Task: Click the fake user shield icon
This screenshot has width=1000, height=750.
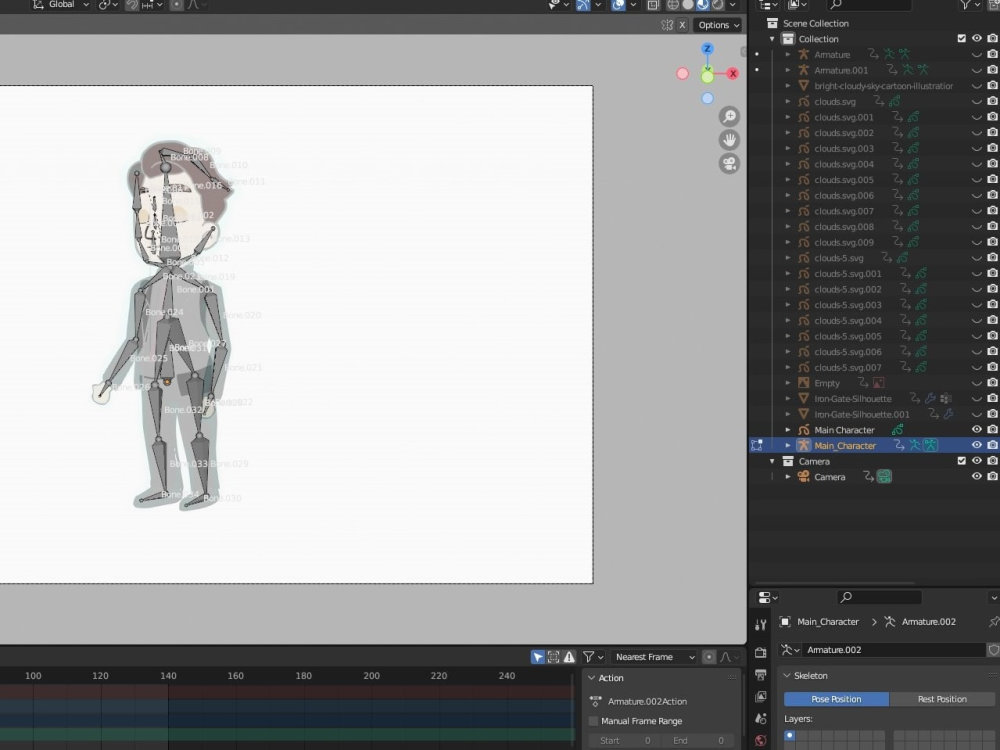Action: coord(993,650)
